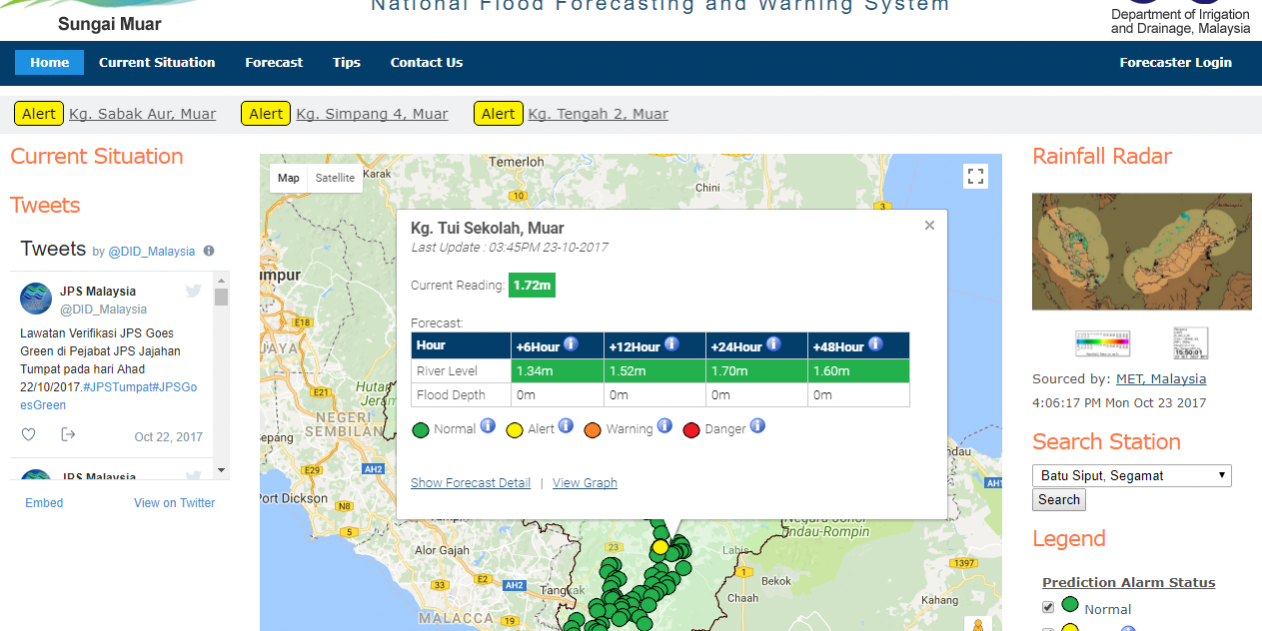Click info icon next to Danger status

coord(757,427)
